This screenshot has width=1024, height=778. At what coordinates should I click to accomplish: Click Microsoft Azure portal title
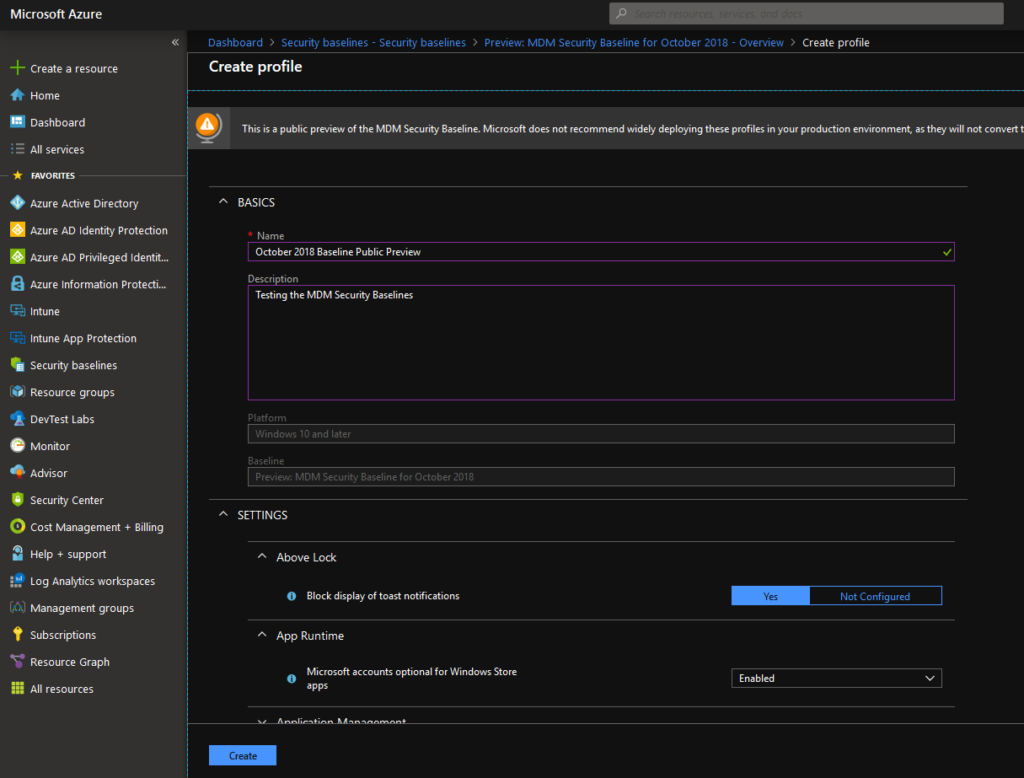[56, 14]
